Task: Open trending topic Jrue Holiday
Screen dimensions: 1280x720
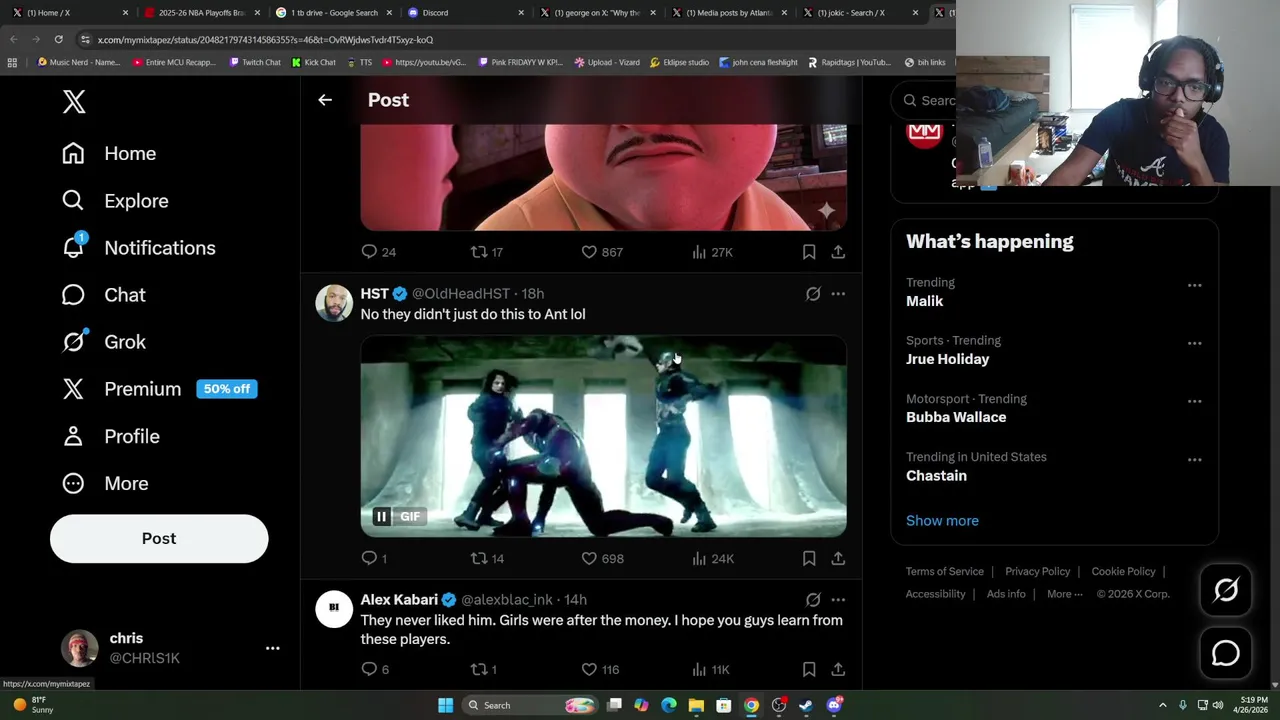Action: 947,359
